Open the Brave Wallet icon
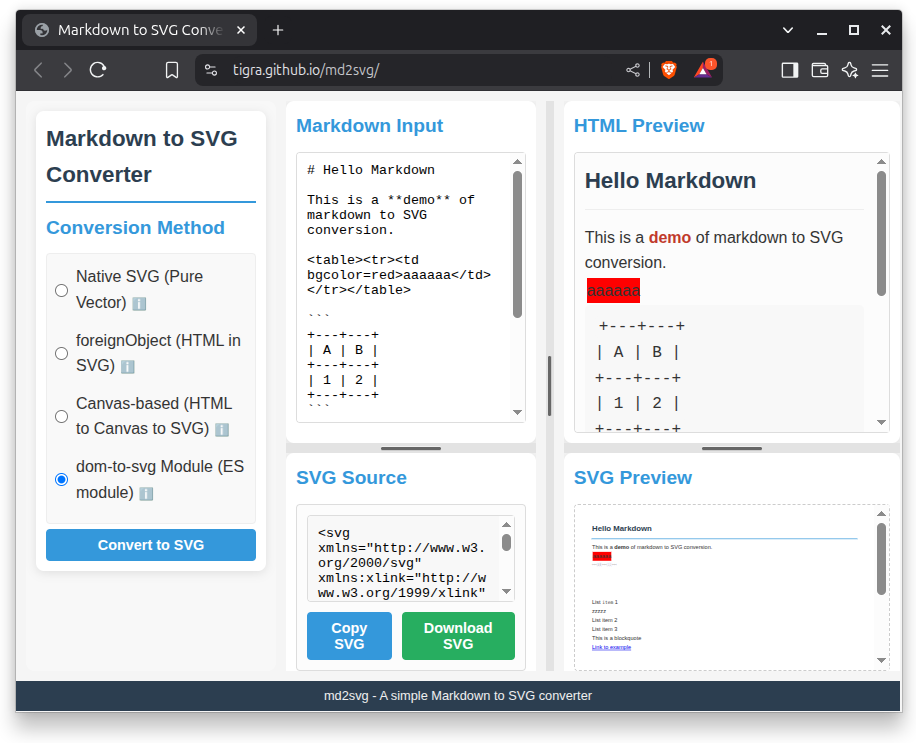The width and height of the screenshot is (916, 743). tap(819, 70)
